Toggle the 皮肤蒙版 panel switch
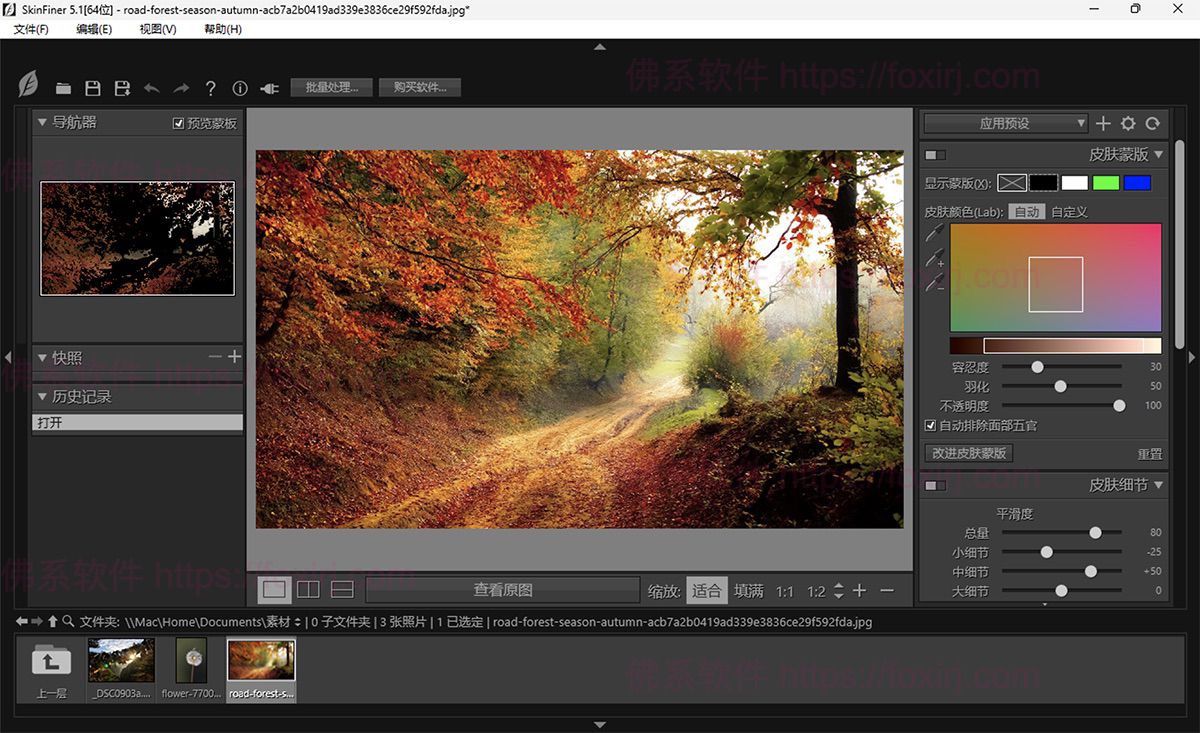This screenshot has height=733, width=1200. coord(935,155)
